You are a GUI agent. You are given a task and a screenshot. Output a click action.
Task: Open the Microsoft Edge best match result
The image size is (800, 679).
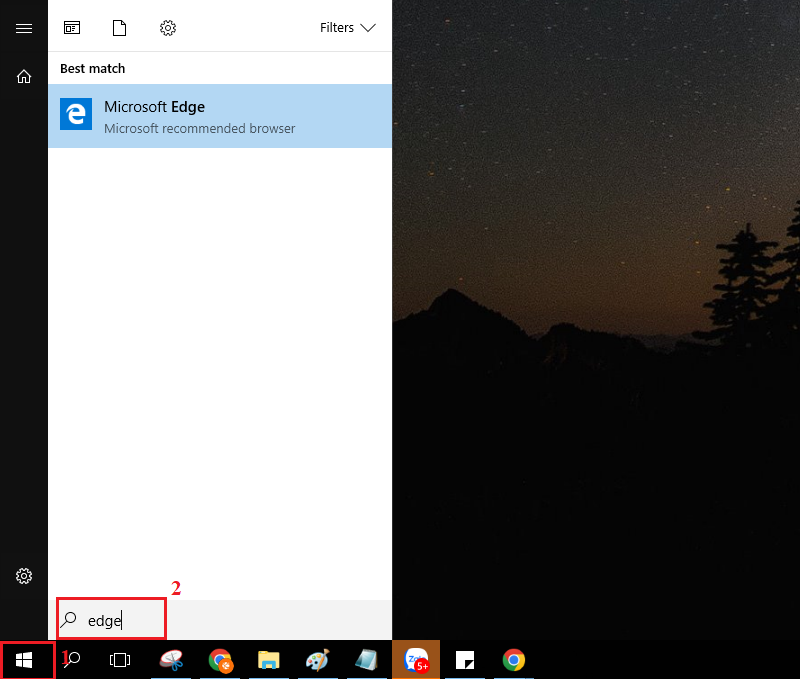pos(219,116)
